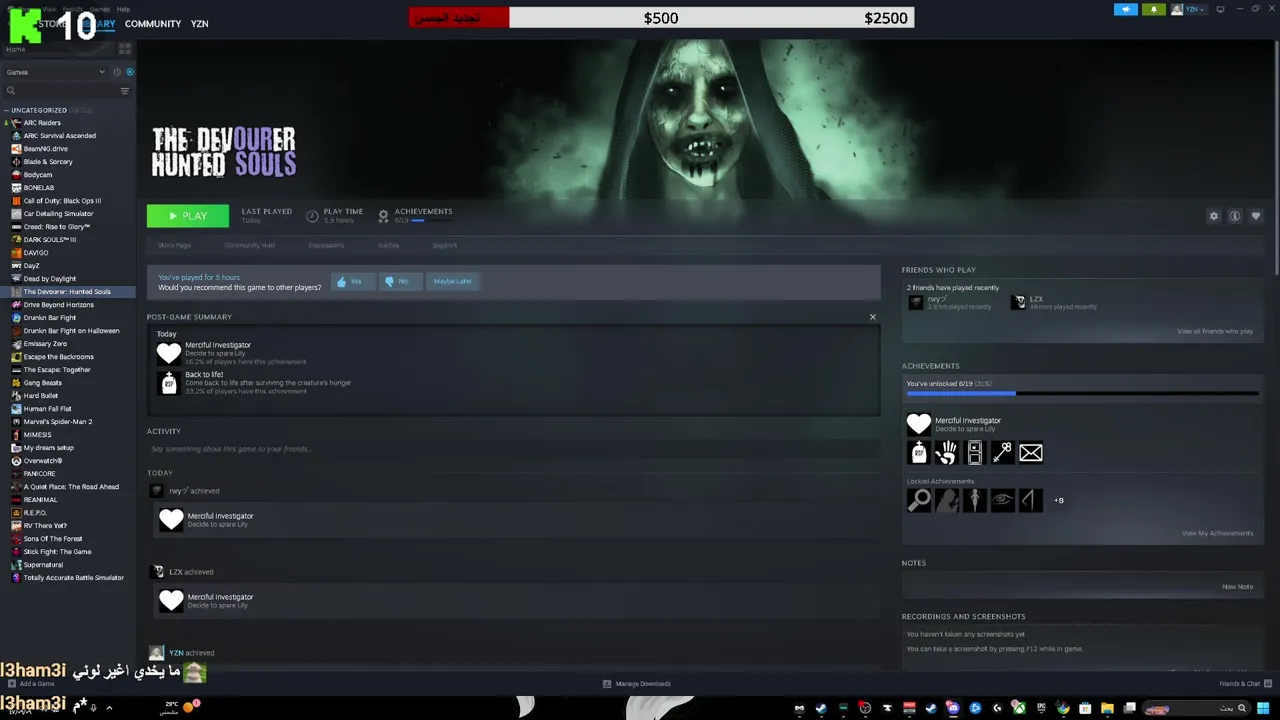
Task: Select Totally Accurate Battle Simulator
Action: click(74, 578)
